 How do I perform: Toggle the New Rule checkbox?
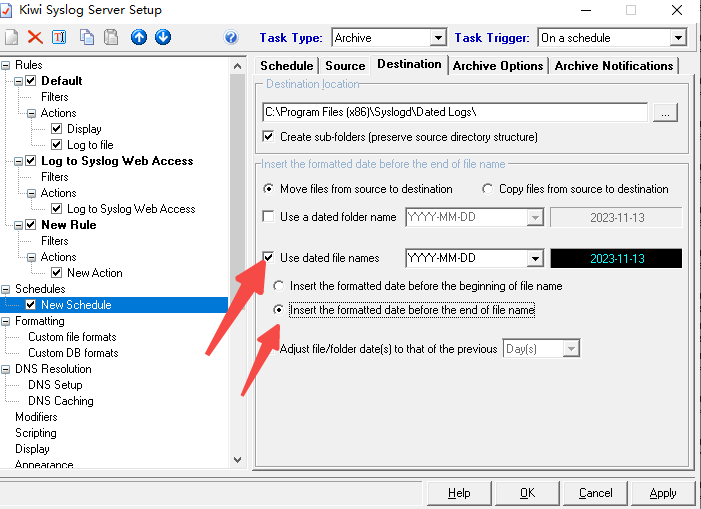[x=30, y=225]
